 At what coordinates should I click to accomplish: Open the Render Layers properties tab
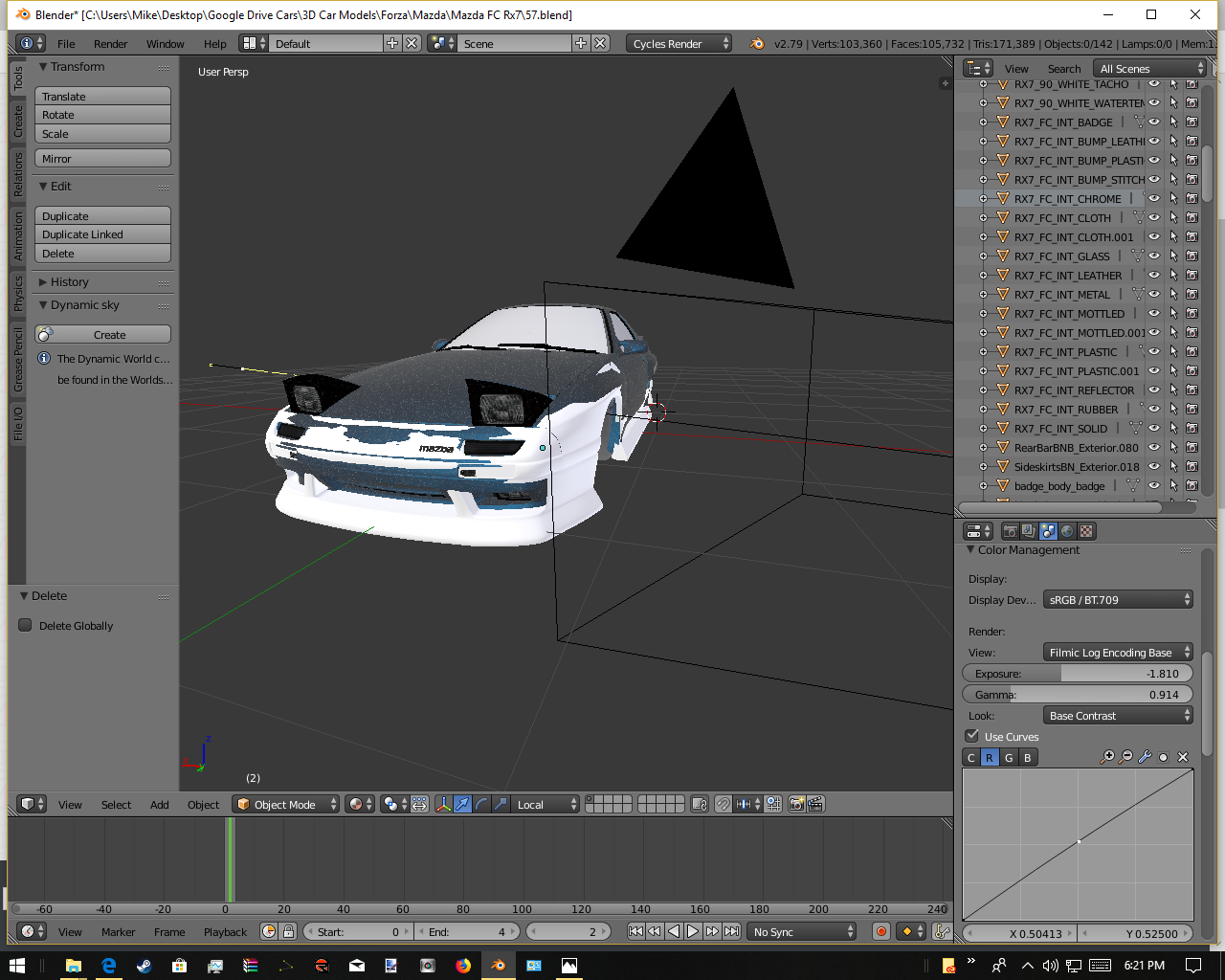click(x=1029, y=531)
